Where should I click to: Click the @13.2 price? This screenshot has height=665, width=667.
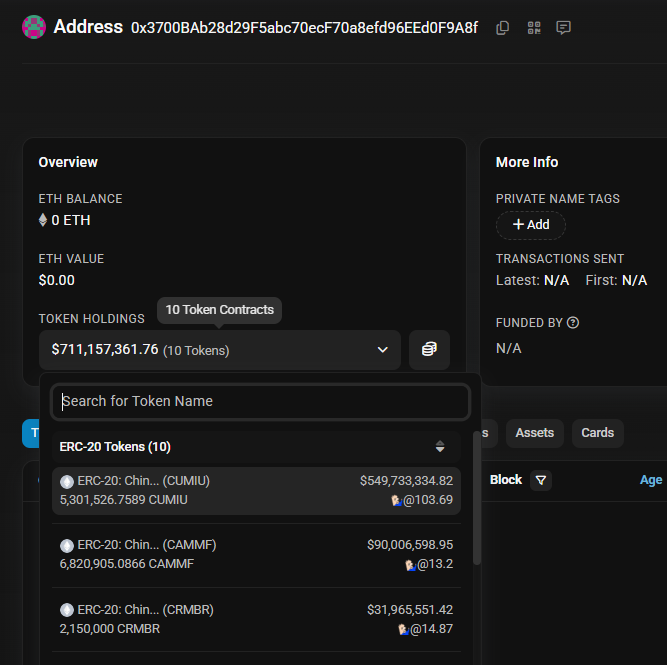[x=435, y=564]
